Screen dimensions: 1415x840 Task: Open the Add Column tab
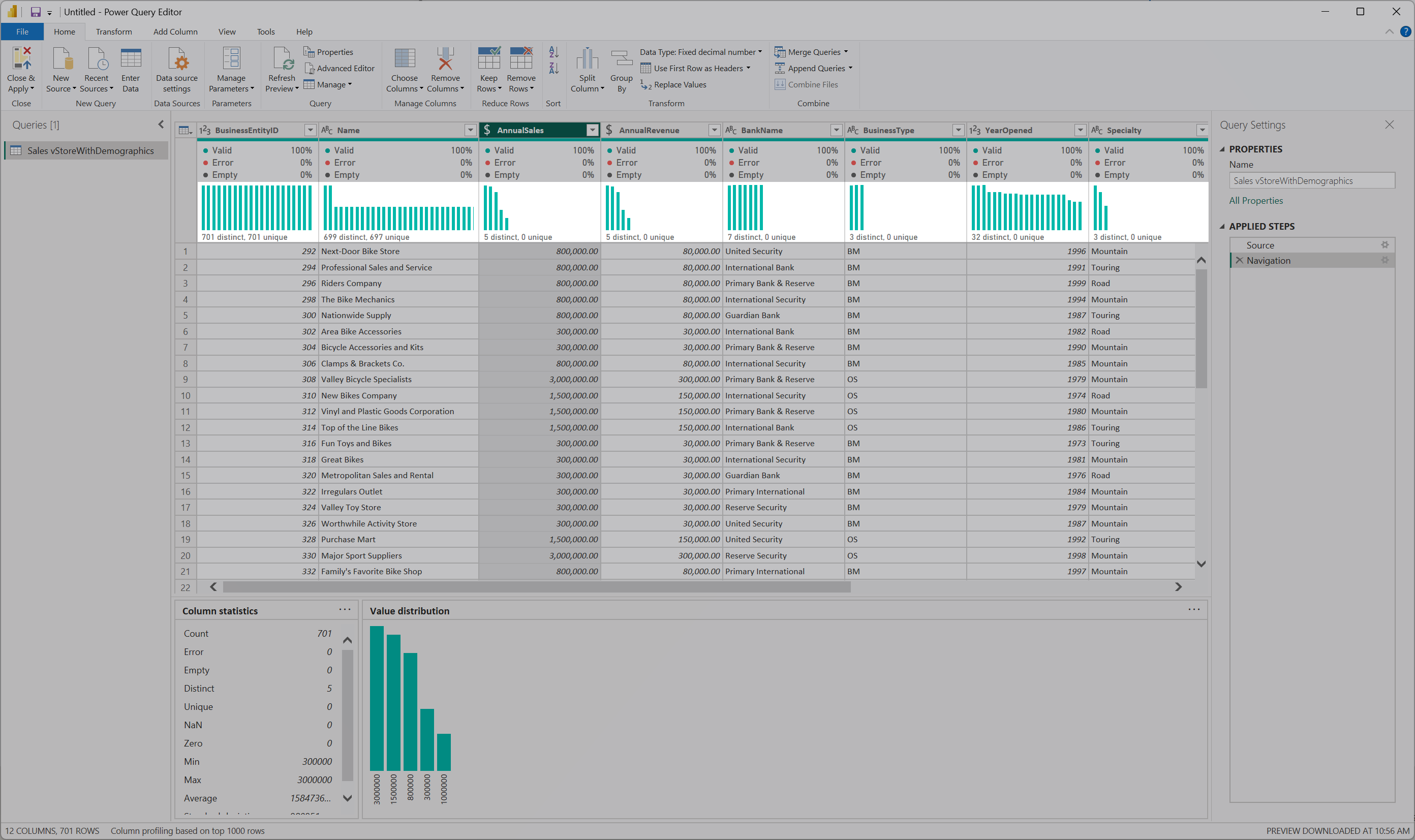pos(175,32)
